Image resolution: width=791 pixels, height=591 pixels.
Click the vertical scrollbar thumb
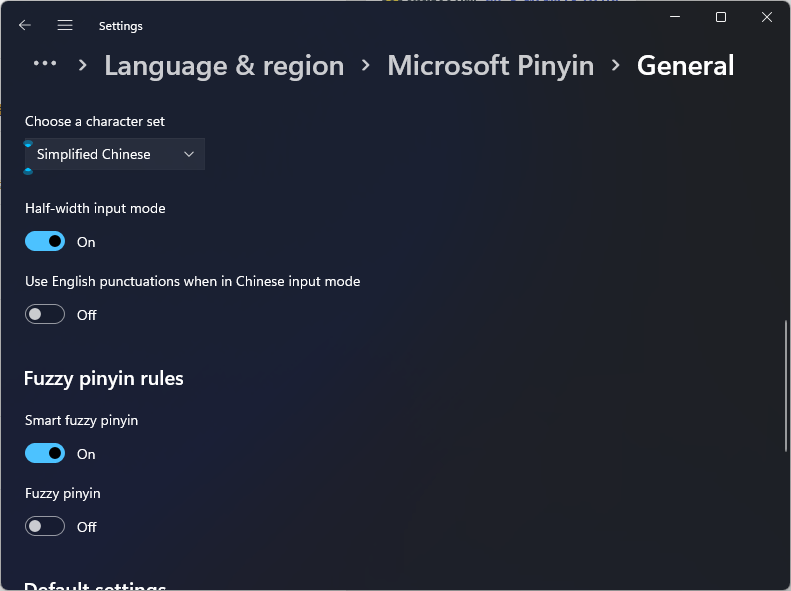[x=786, y=385]
